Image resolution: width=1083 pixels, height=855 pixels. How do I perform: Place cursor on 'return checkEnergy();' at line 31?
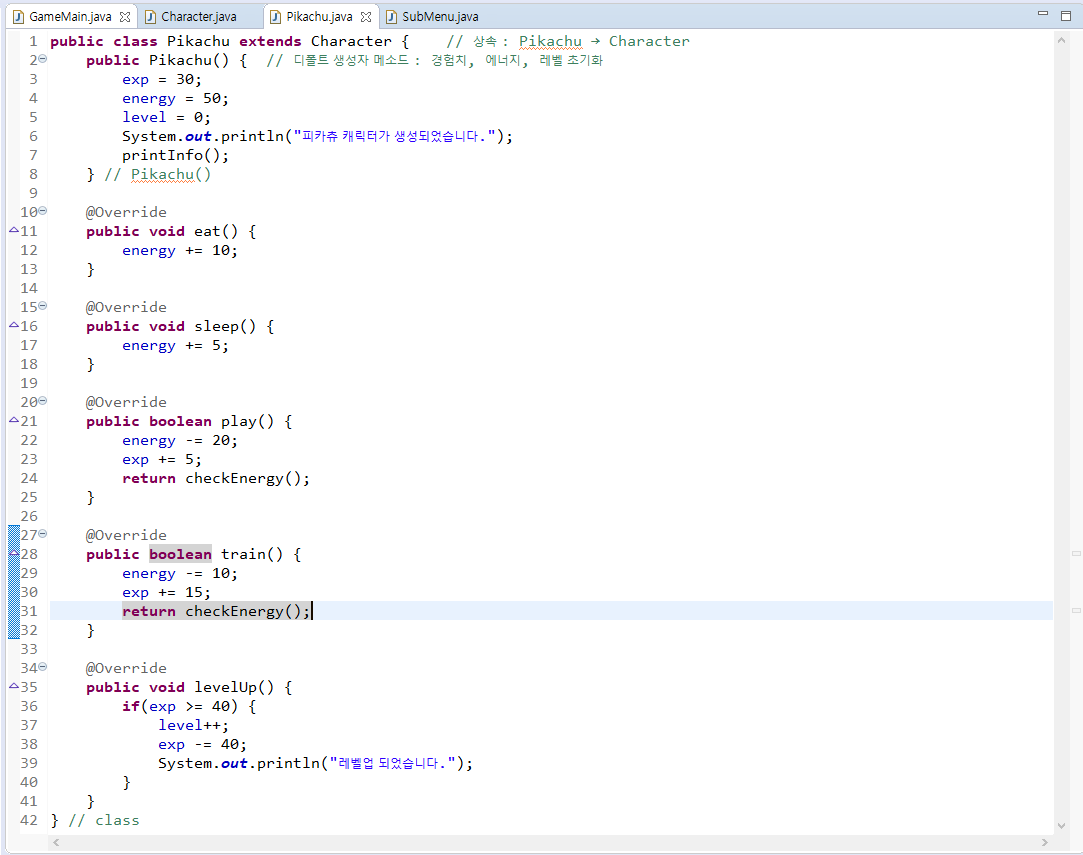(x=216, y=612)
